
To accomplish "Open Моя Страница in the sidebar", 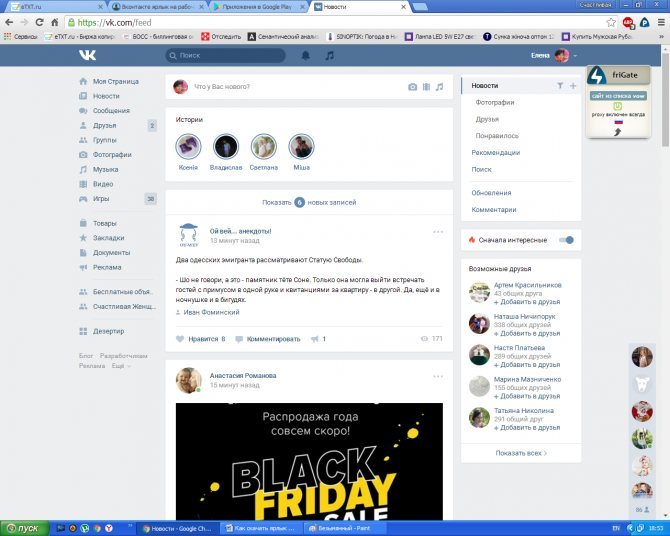I will 115,81.
